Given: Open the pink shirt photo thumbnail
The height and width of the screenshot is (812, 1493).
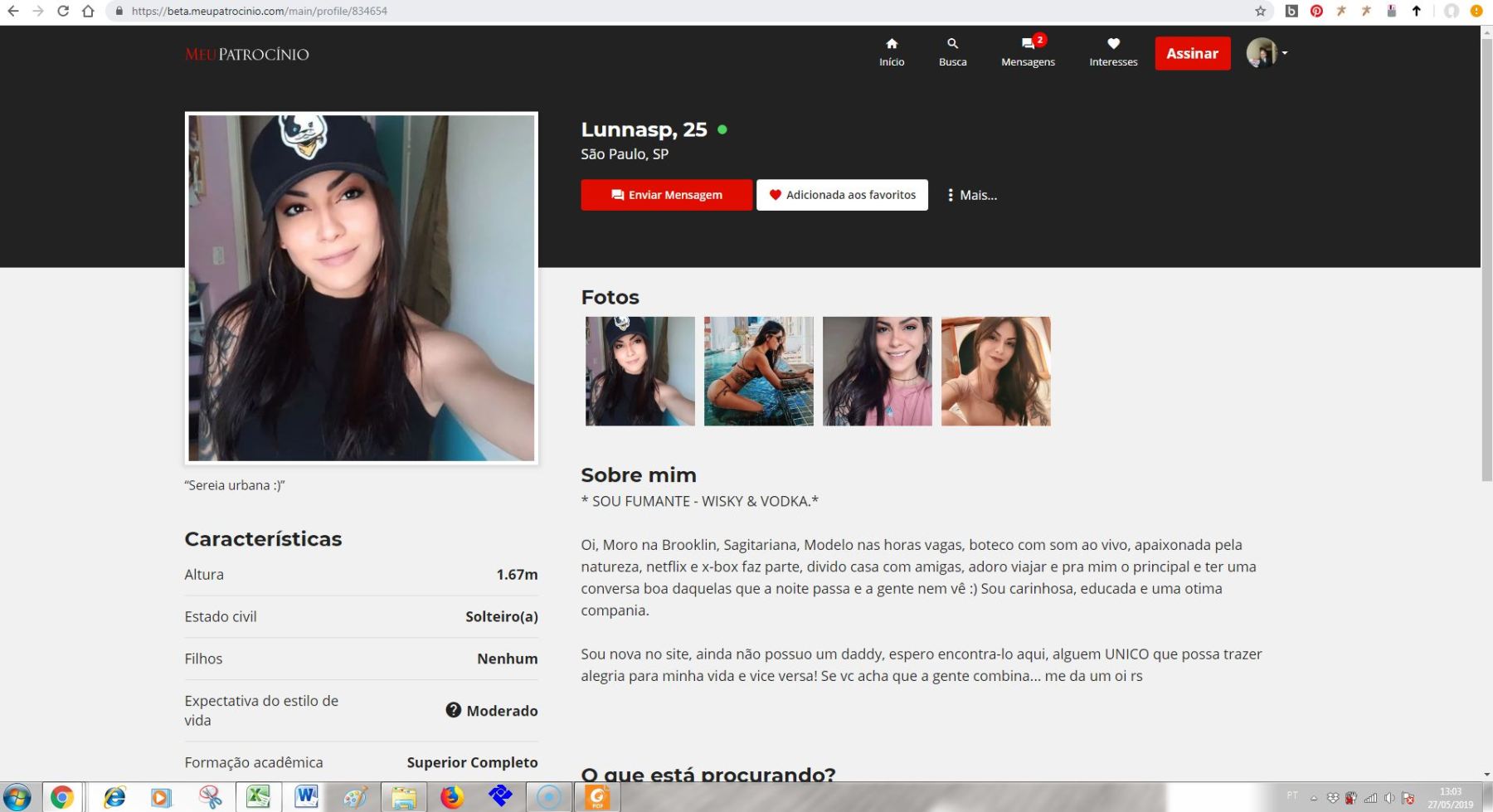Looking at the screenshot, I should pos(877,371).
